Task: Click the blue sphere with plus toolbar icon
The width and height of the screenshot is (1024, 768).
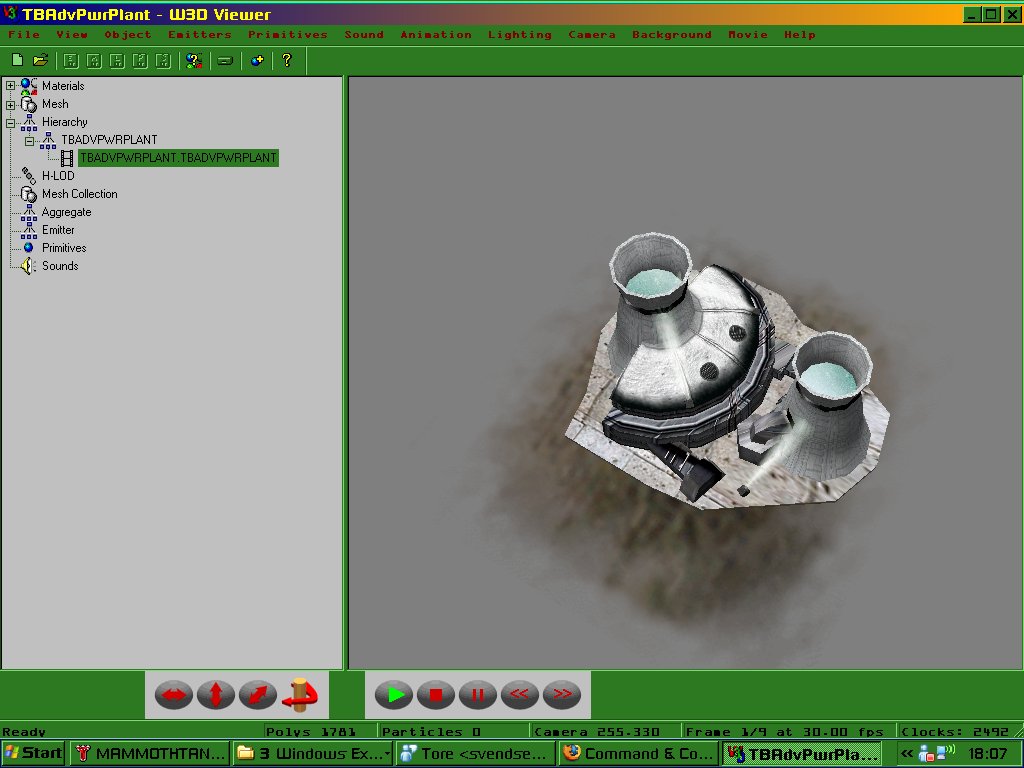Action: (255, 60)
